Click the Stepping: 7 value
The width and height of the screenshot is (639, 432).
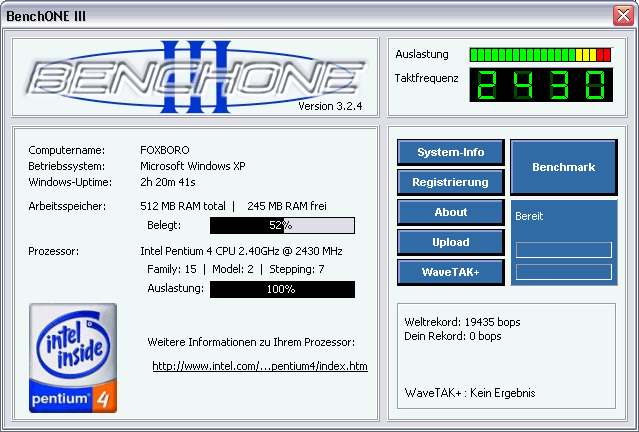[x=297, y=269]
